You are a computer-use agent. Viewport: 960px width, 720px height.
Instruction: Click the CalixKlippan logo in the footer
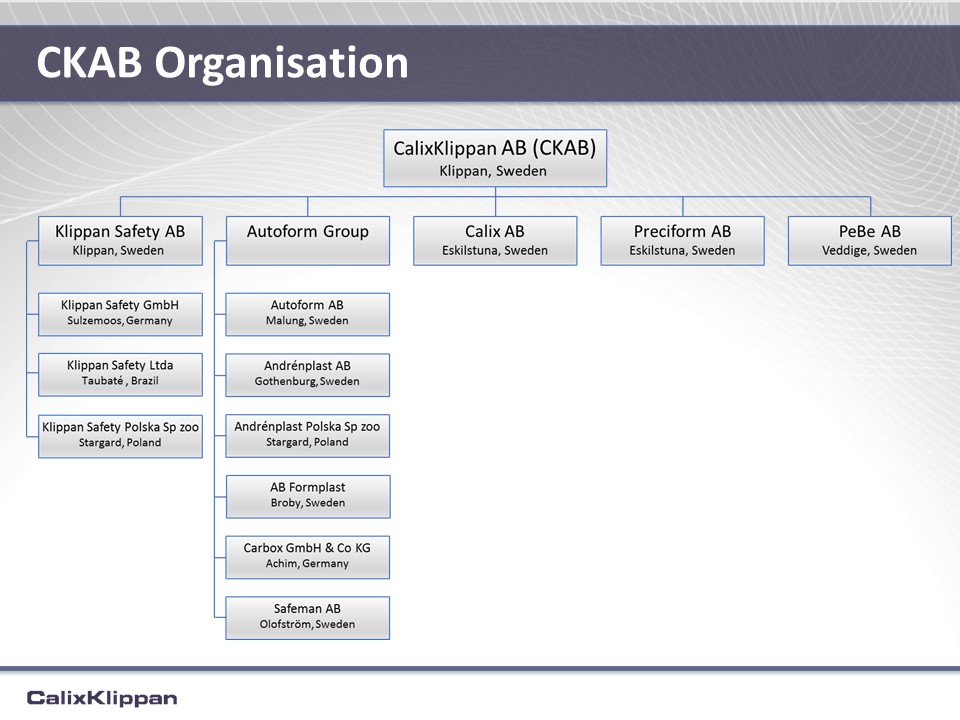pyautogui.click(x=102, y=698)
